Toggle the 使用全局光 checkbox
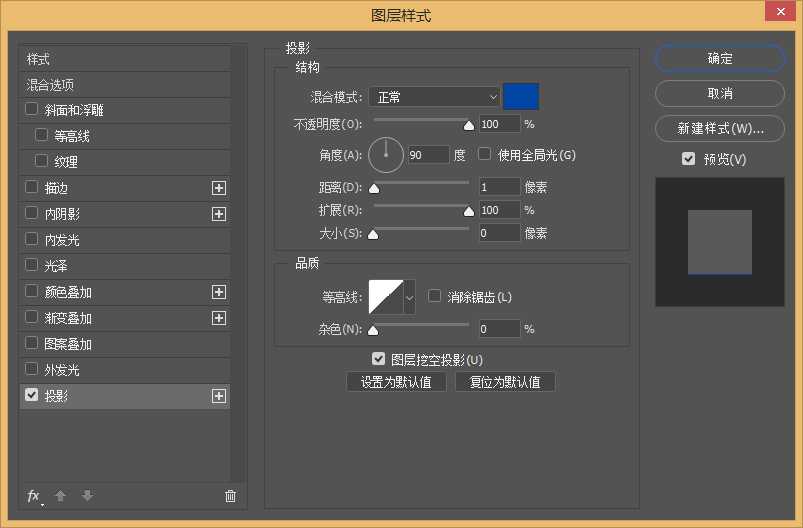Image resolution: width=803 pixels, height=528 pixels. coord(485,155)
